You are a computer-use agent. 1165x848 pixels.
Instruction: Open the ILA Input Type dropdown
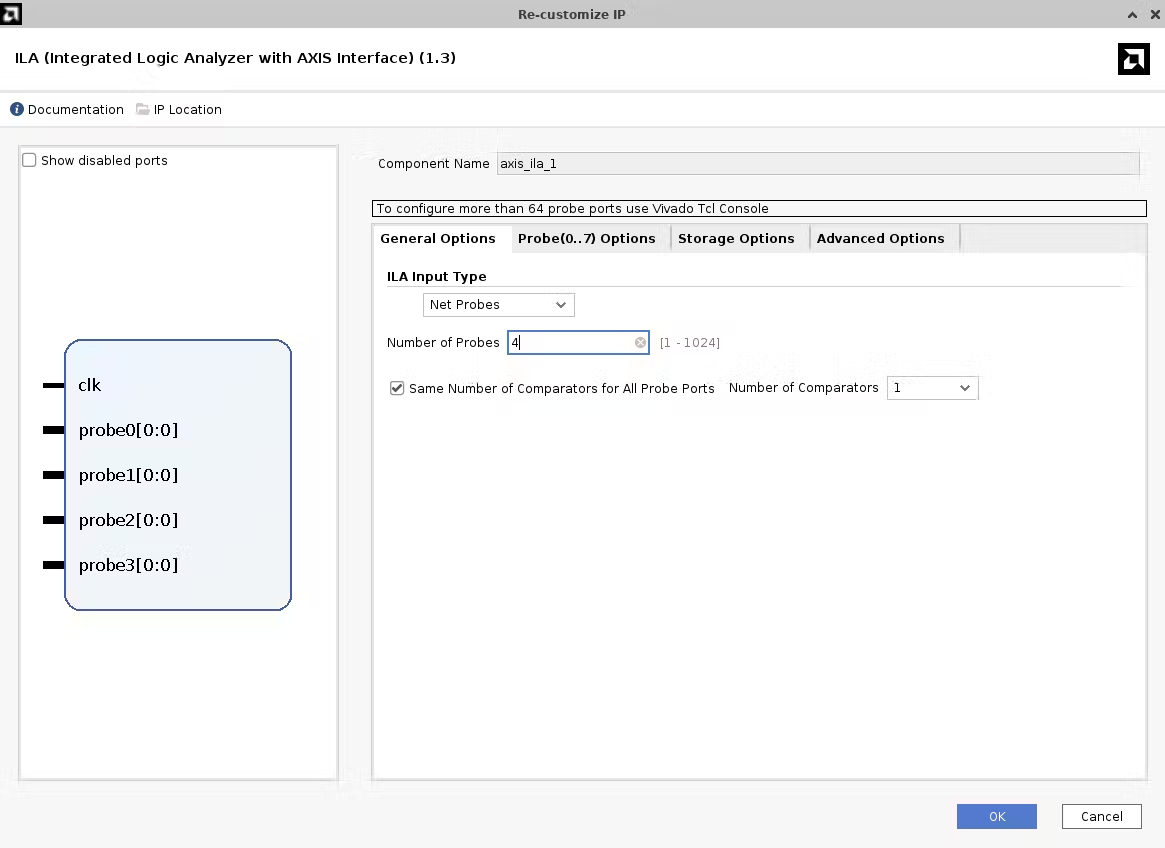point(499,305)
